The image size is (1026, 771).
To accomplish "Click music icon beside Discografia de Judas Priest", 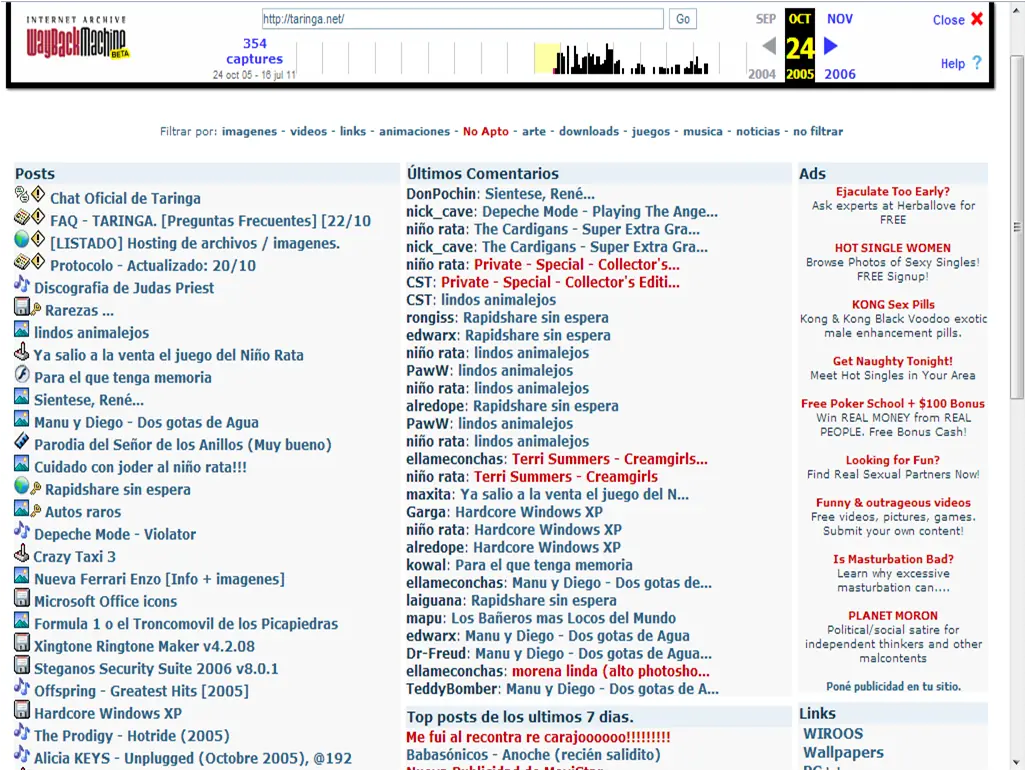I will point(22,285).
